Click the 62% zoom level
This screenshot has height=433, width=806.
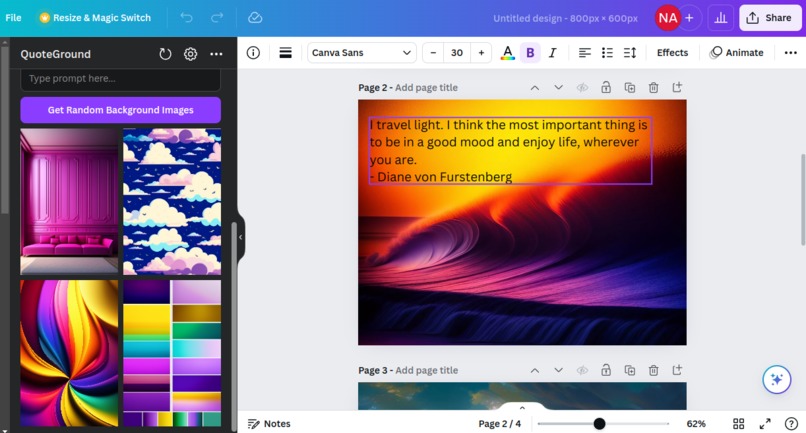(696, 424)
